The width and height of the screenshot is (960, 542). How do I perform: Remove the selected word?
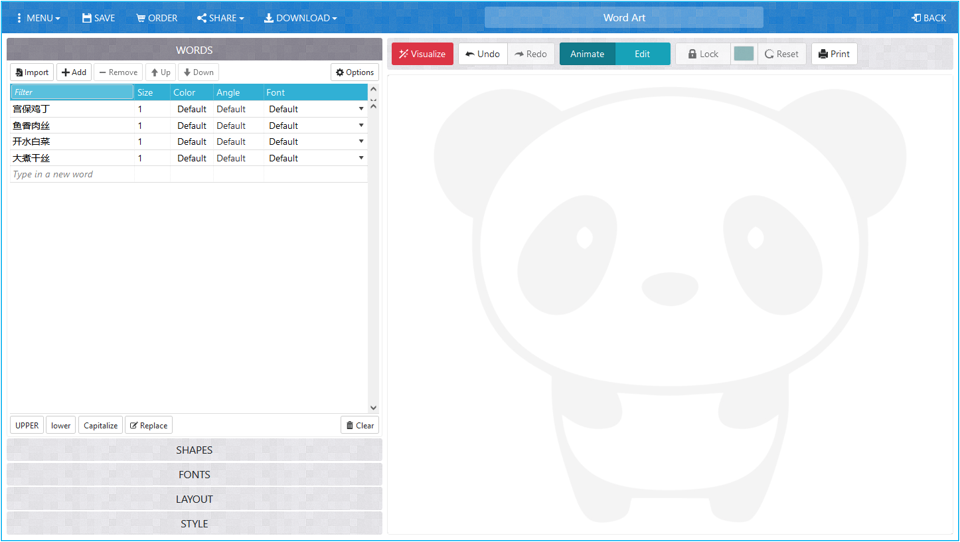point(119,72)
